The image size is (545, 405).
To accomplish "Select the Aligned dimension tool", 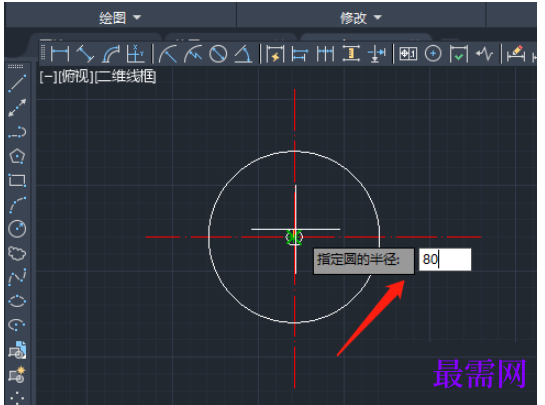I will click(x=85, y=54).
